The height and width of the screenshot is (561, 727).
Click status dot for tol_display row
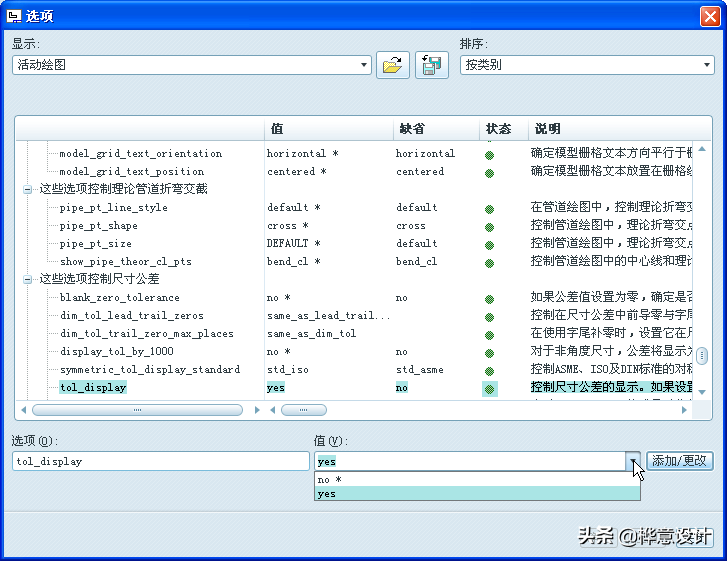pos(489,389)
